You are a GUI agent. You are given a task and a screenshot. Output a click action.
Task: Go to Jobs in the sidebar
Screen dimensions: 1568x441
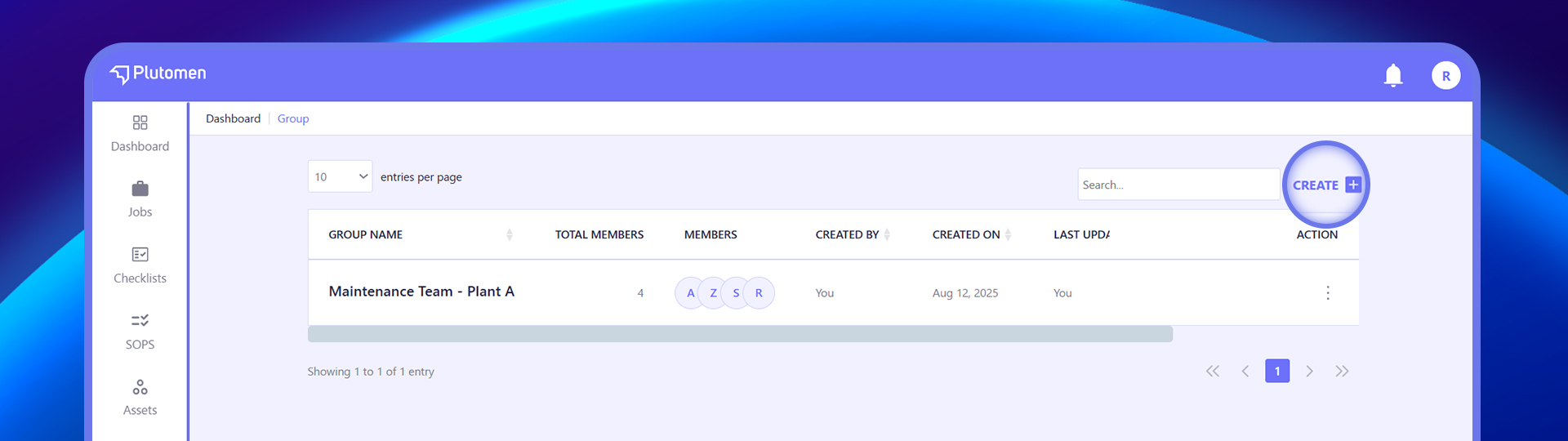[x=140, y=200]
